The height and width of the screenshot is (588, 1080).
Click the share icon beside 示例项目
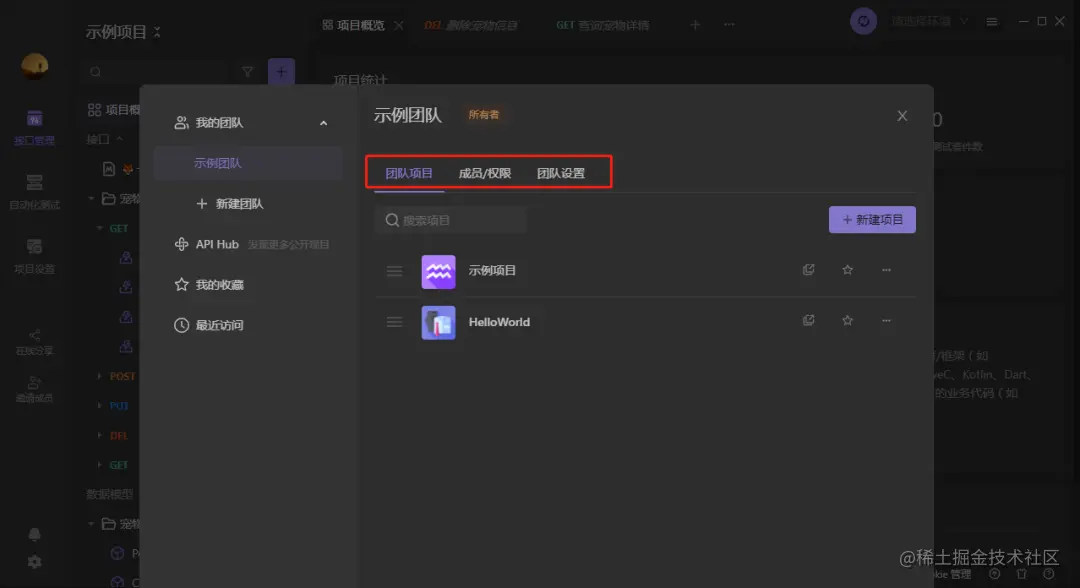pyautogui.click(x=808, y=269)
